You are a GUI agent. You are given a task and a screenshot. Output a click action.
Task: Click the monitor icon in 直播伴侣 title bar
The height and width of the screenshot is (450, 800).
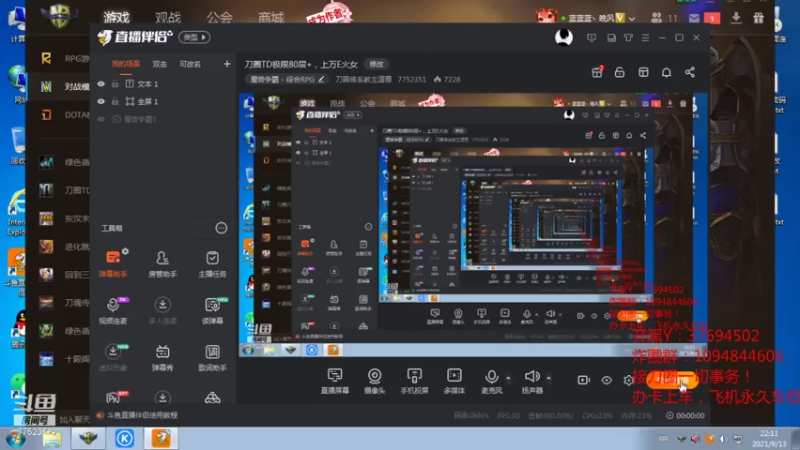[591, 38]
